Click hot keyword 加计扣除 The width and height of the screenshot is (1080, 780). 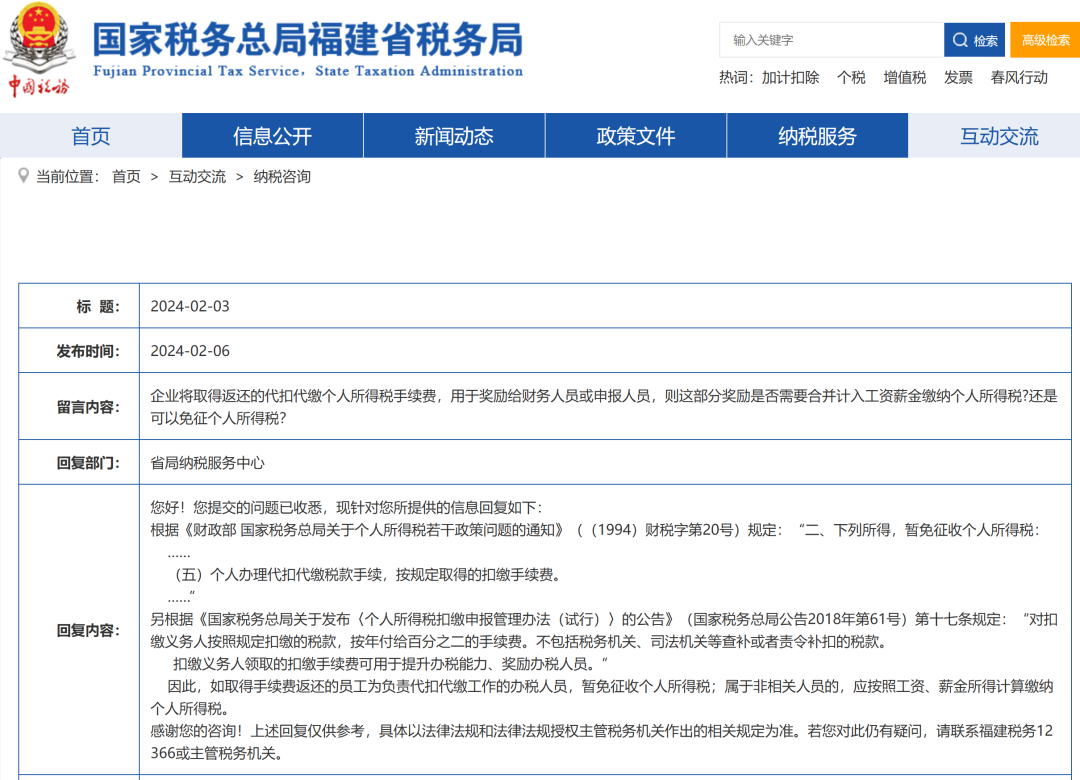click(790, 77)
